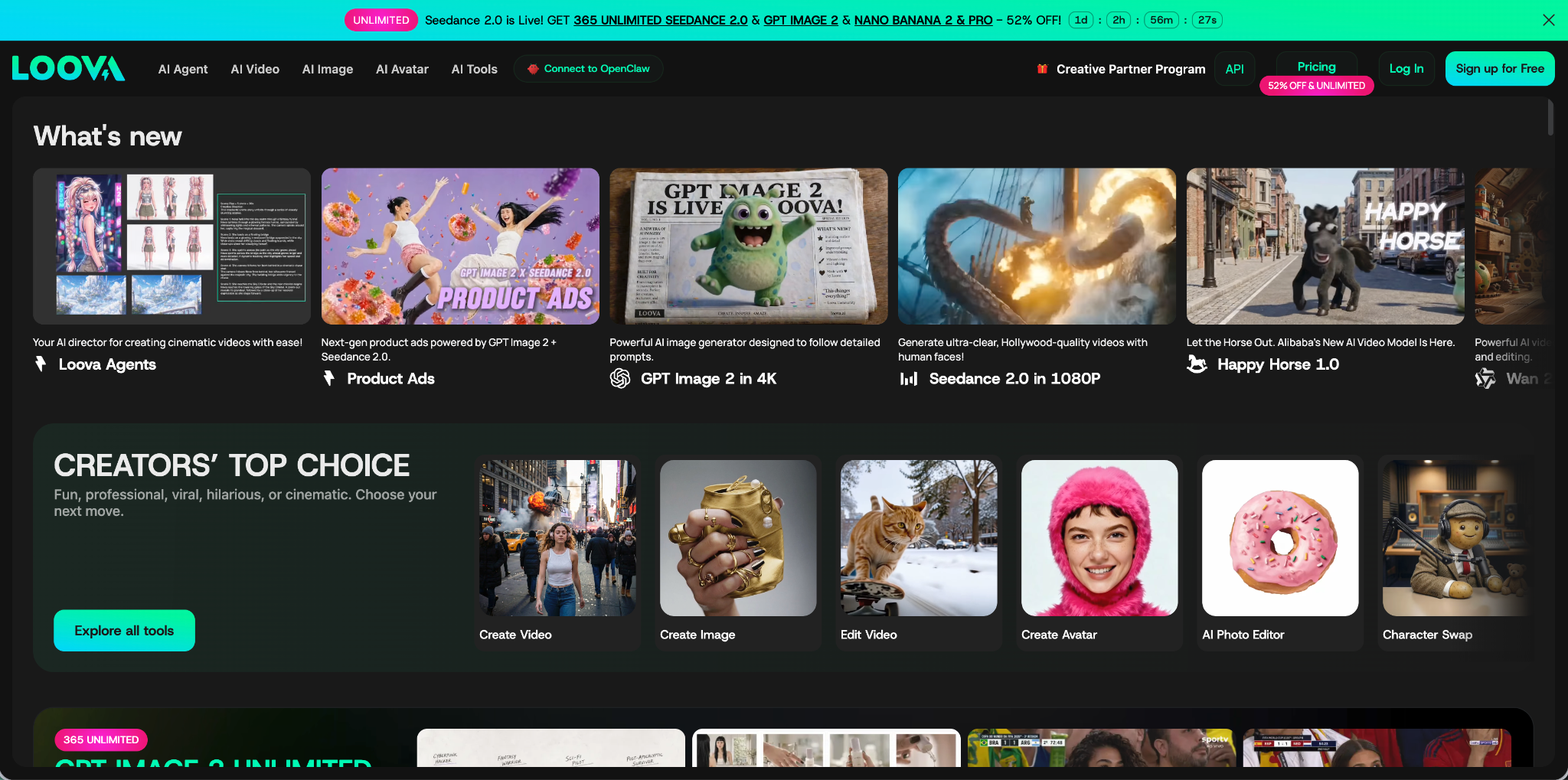
Task: Click the NANO BANANA 2 & PRO link
Action: point(923,20)
